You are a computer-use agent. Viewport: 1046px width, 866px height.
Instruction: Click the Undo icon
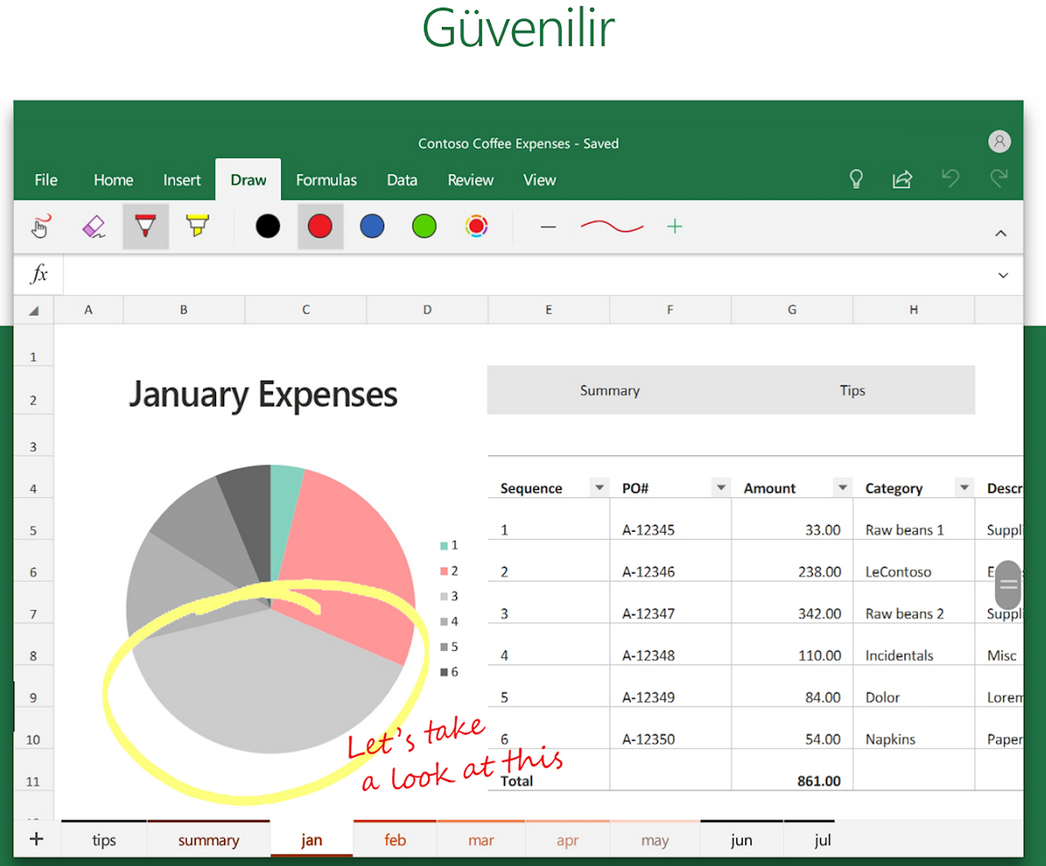[950, 179]
